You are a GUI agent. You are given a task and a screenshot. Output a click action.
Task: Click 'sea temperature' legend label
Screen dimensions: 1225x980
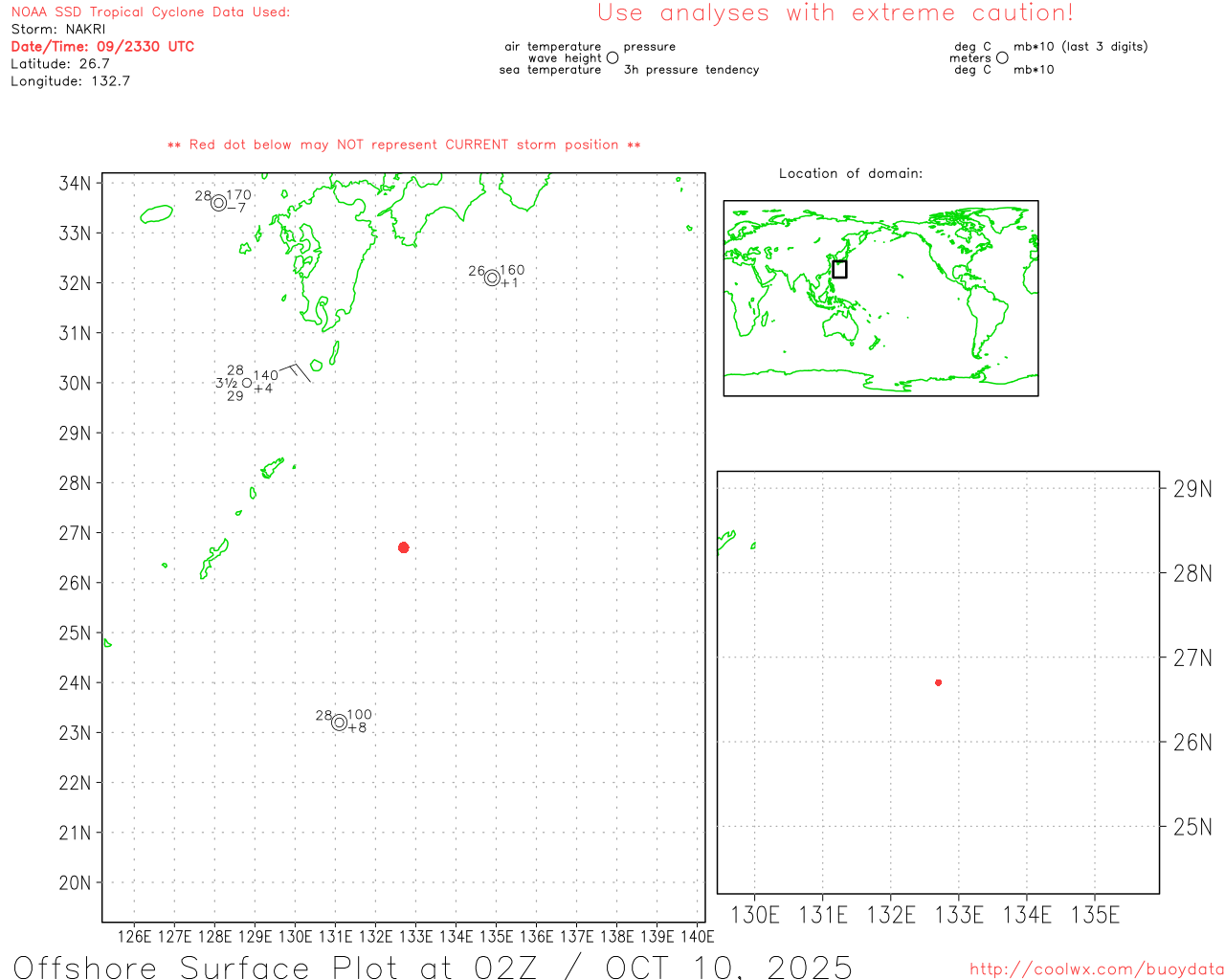550,70
